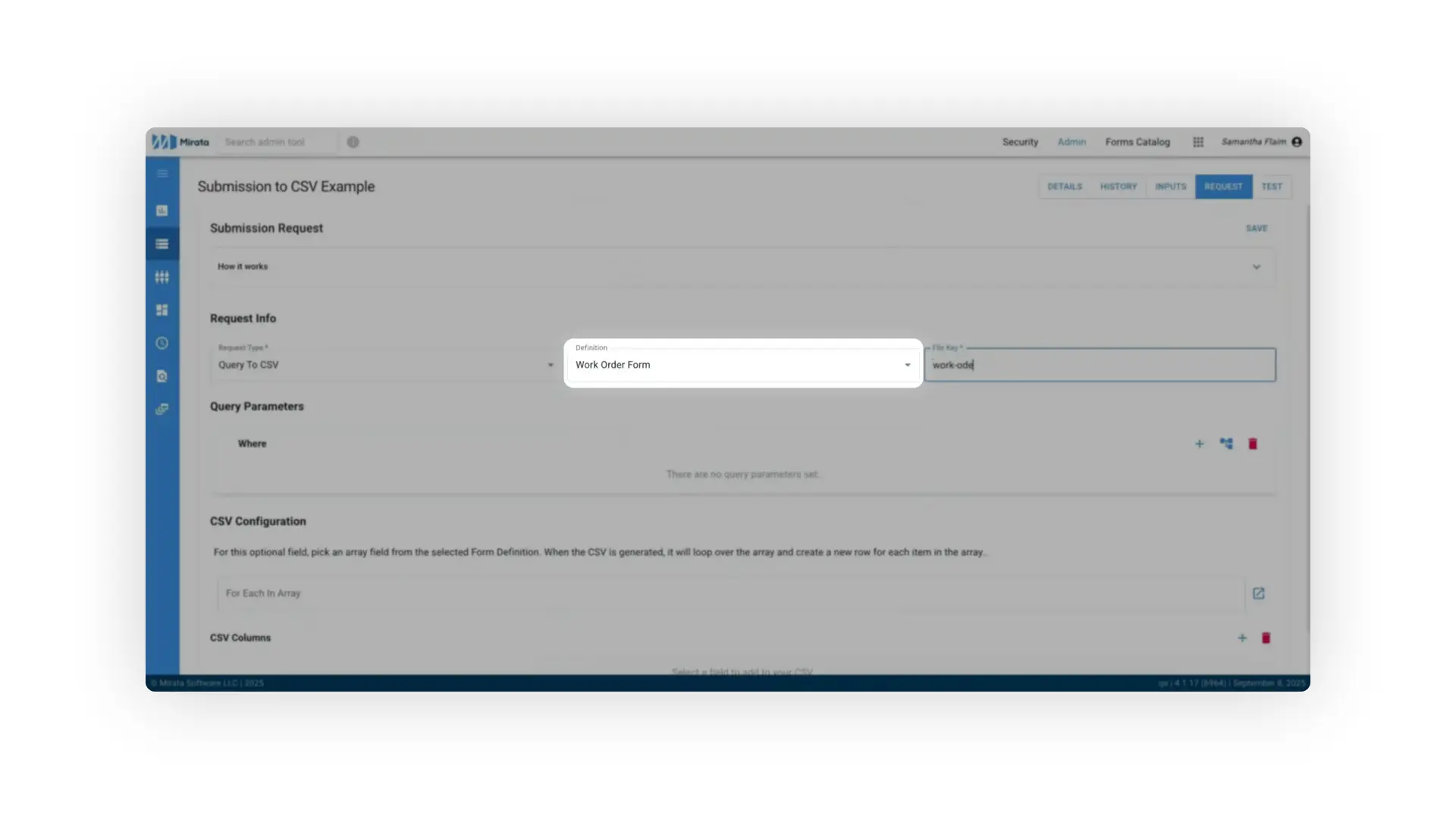Delete query parameters using the trash icon
This screenshot has width=1456, height=819.
click(1252, 444)
